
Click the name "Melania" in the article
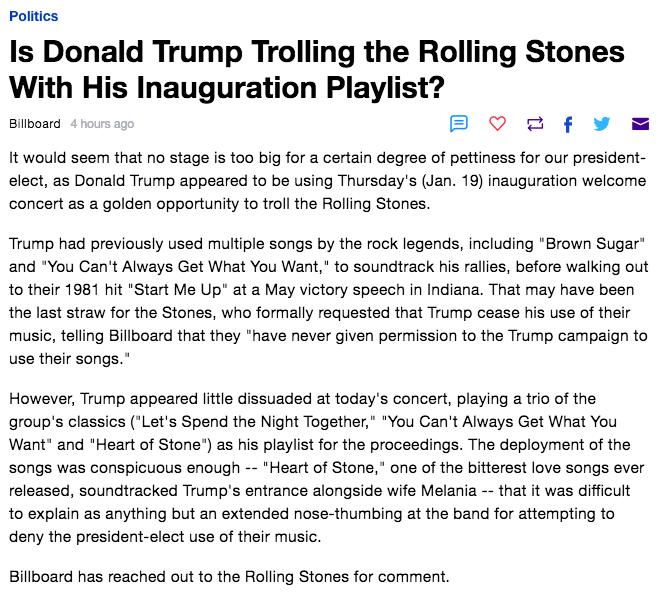[449, 491]
